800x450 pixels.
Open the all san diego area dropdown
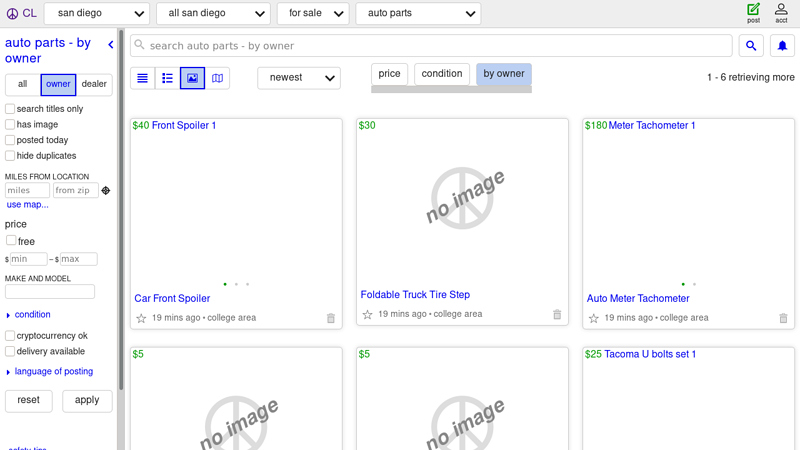(213, 13)
